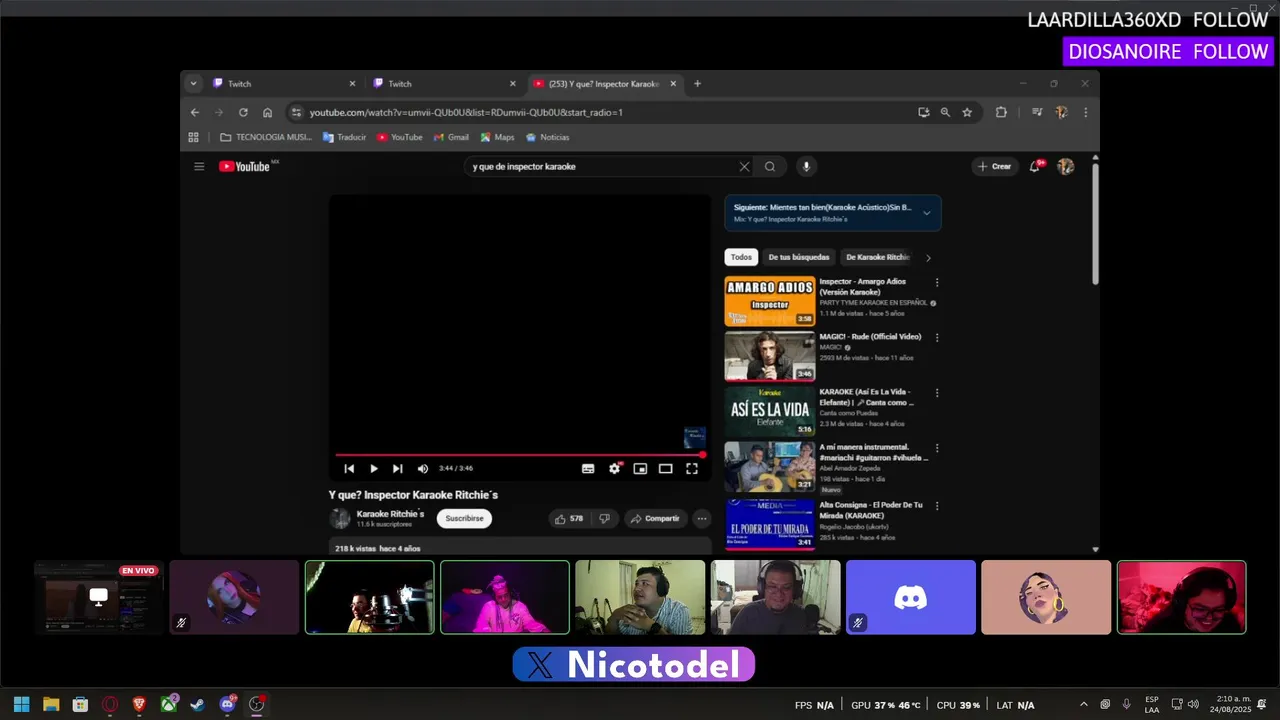Open the TECNOLOGIA MUSI... bookmark folder
Viewport: 1280px width, 720px height.
(266, 138)
